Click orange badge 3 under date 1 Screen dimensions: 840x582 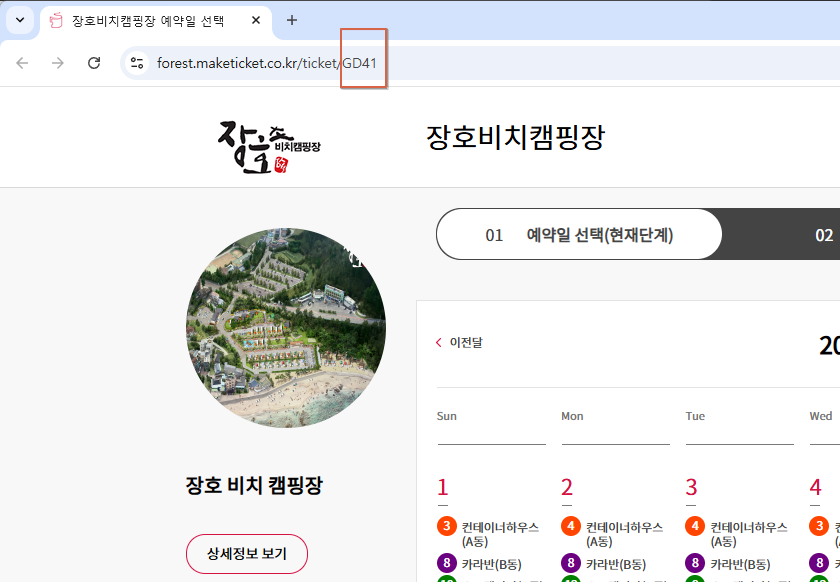[447, 526]
